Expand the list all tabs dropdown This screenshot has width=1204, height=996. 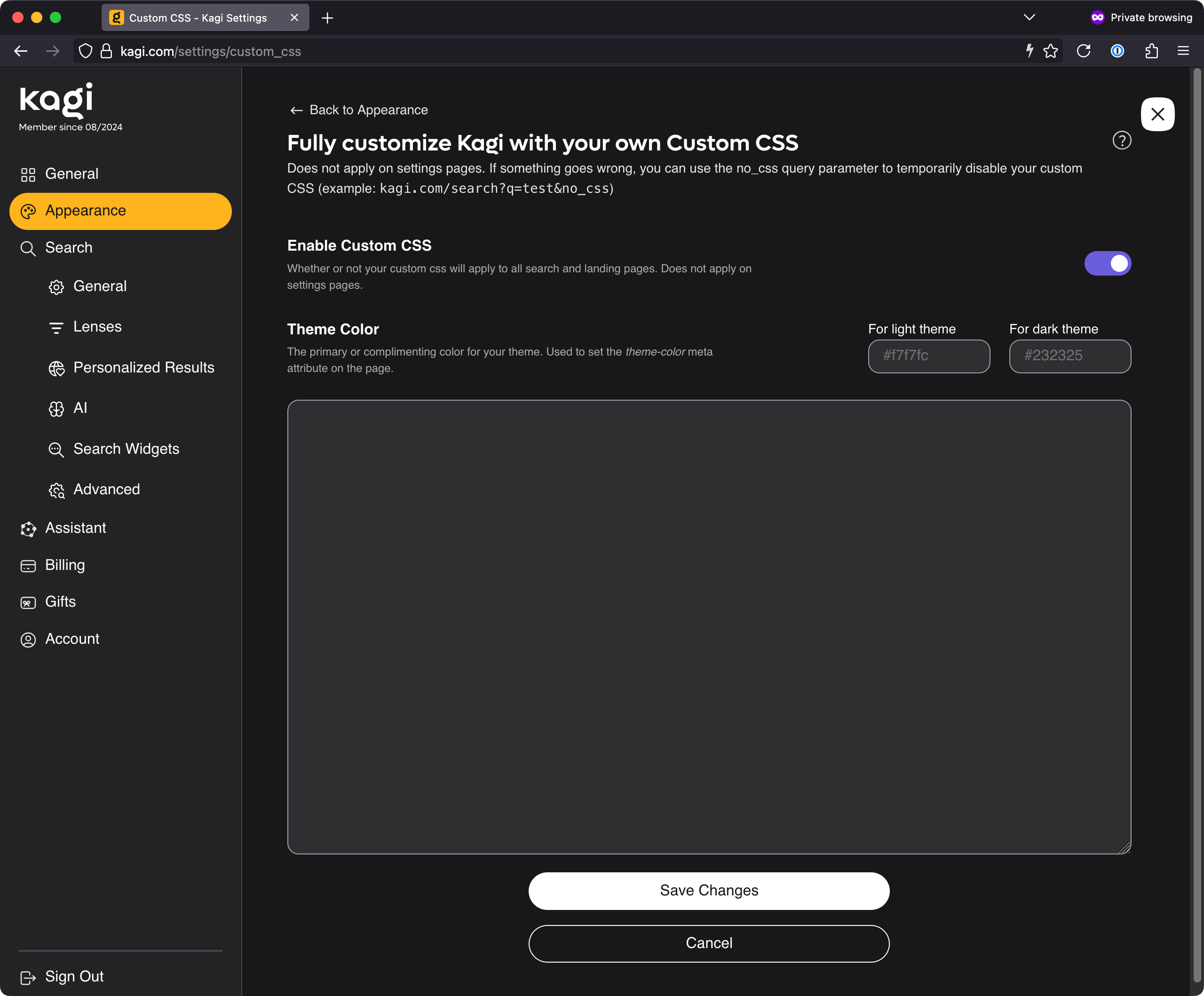pos(1029,17)
